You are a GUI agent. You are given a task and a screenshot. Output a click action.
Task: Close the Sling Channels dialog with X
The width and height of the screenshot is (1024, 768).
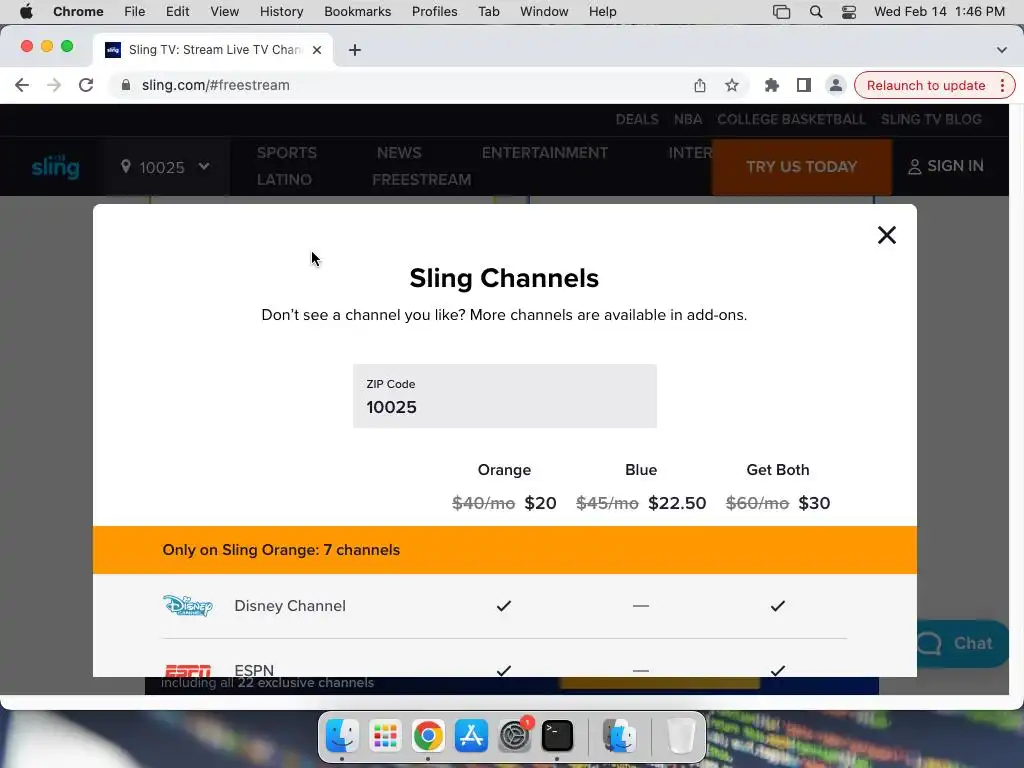coord(886,235)
